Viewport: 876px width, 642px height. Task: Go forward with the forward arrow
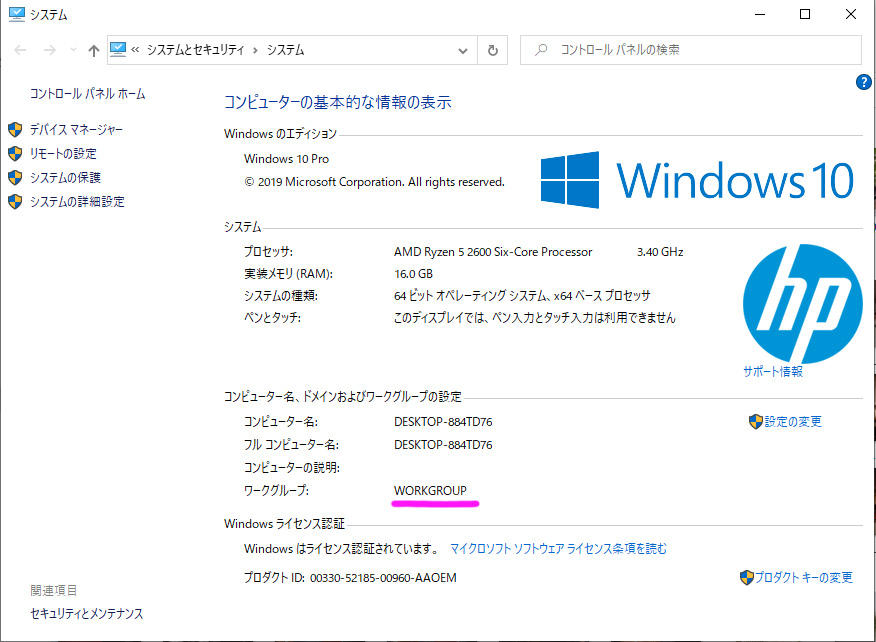(50, 50)
